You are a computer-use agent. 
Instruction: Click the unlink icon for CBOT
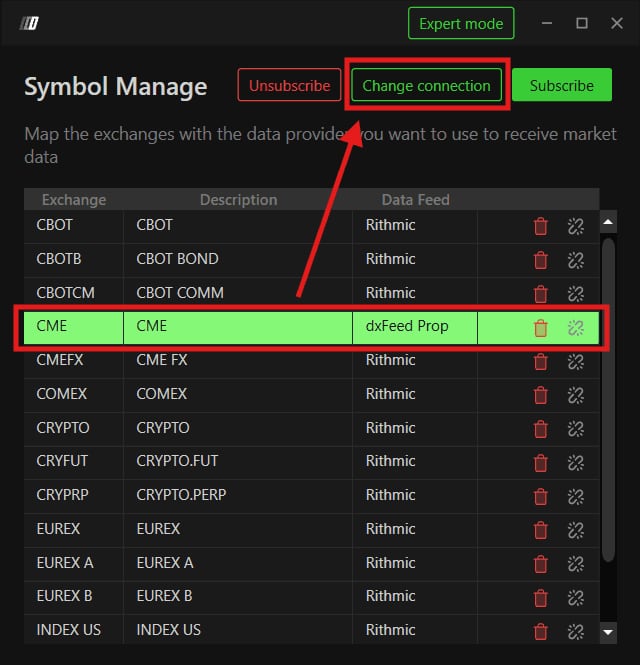point(576,226)
